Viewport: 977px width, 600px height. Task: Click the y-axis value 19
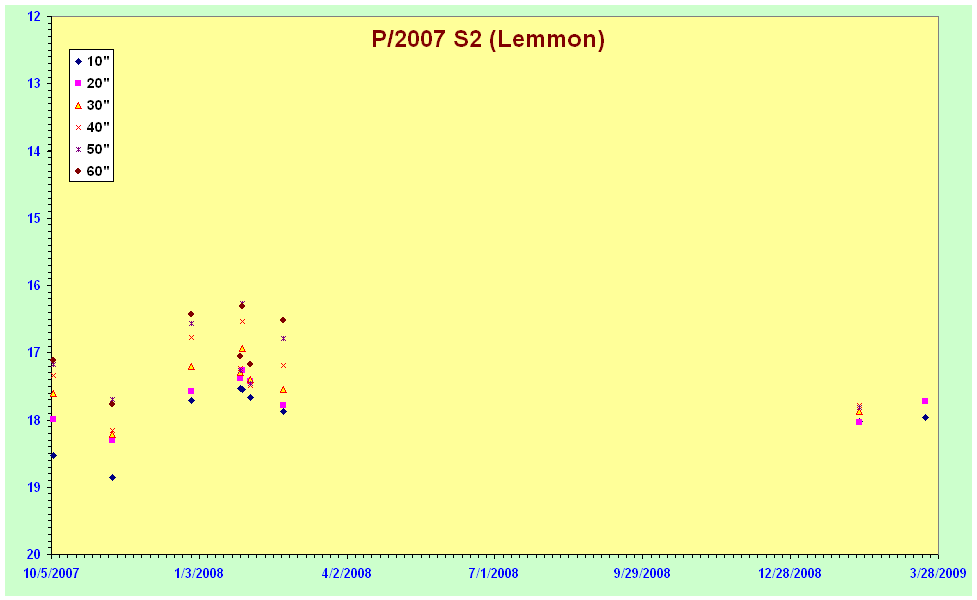pos(34,487)
